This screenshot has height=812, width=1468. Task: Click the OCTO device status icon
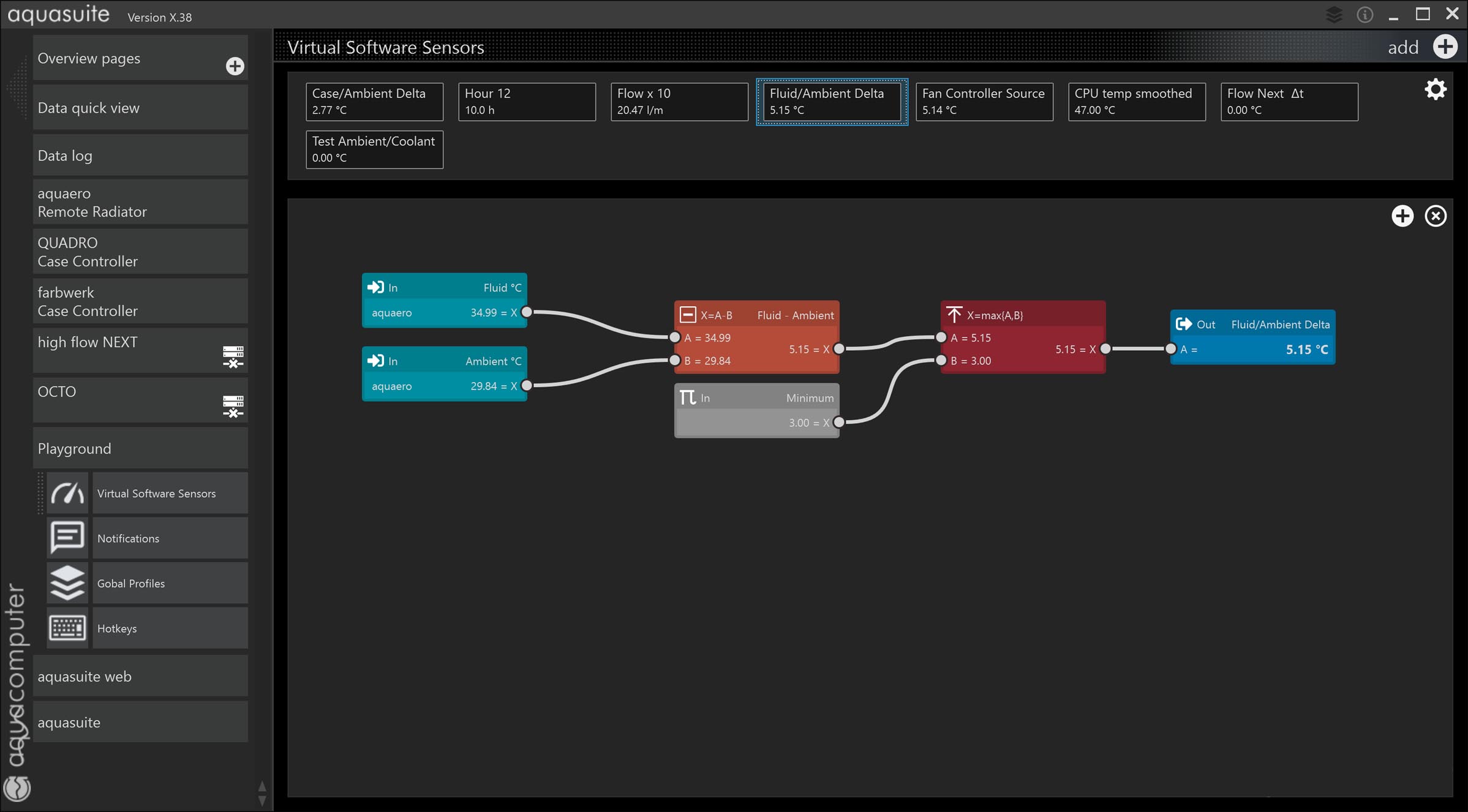[x=233, y=406]
